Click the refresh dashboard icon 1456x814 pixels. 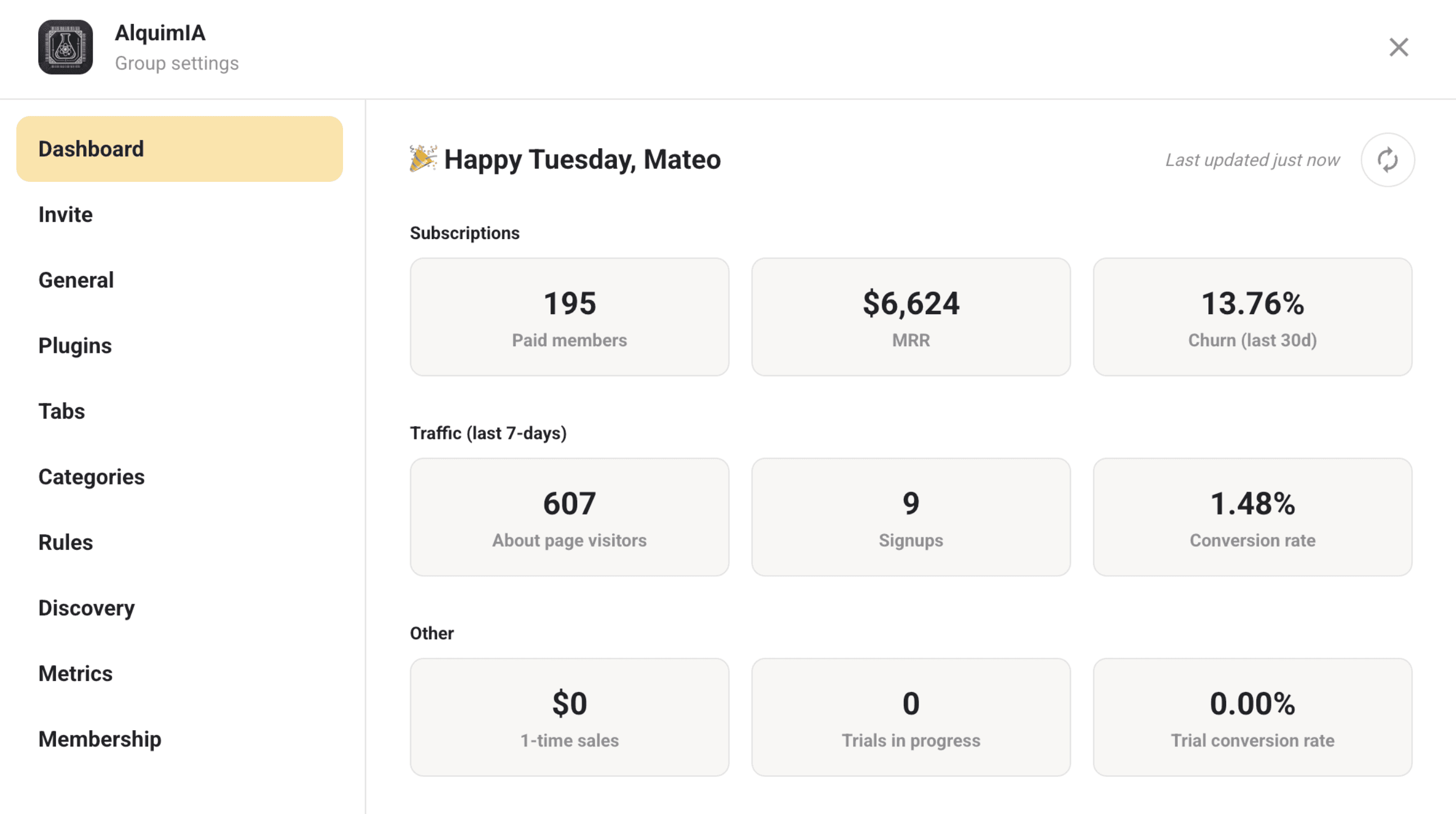[x=1387, y=160]
